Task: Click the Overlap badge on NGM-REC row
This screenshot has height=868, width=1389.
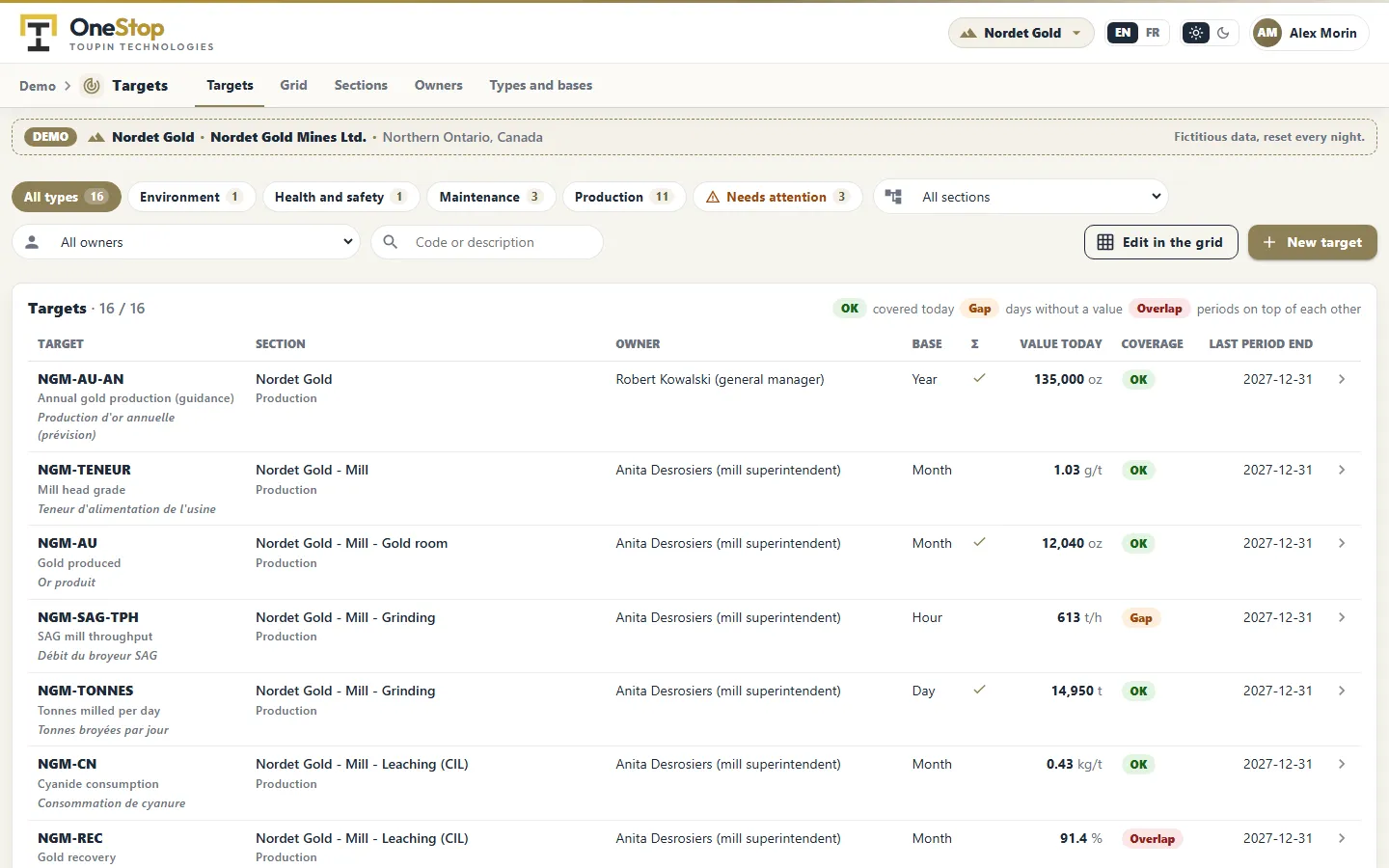Action: point(1152,839)
